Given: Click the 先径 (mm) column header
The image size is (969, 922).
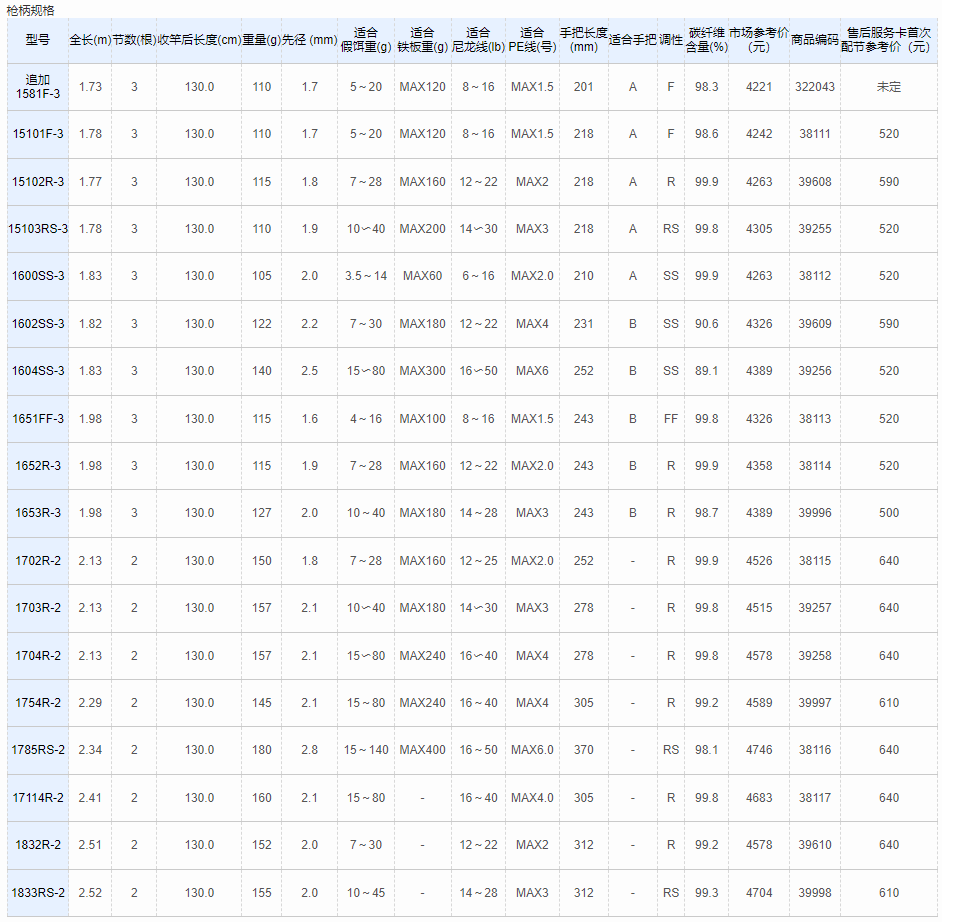Looking at the screenshot, I should 310,40.
